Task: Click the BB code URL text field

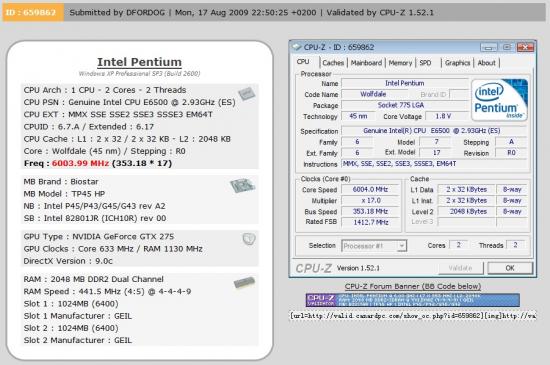Action: click(x=412, y=316)
